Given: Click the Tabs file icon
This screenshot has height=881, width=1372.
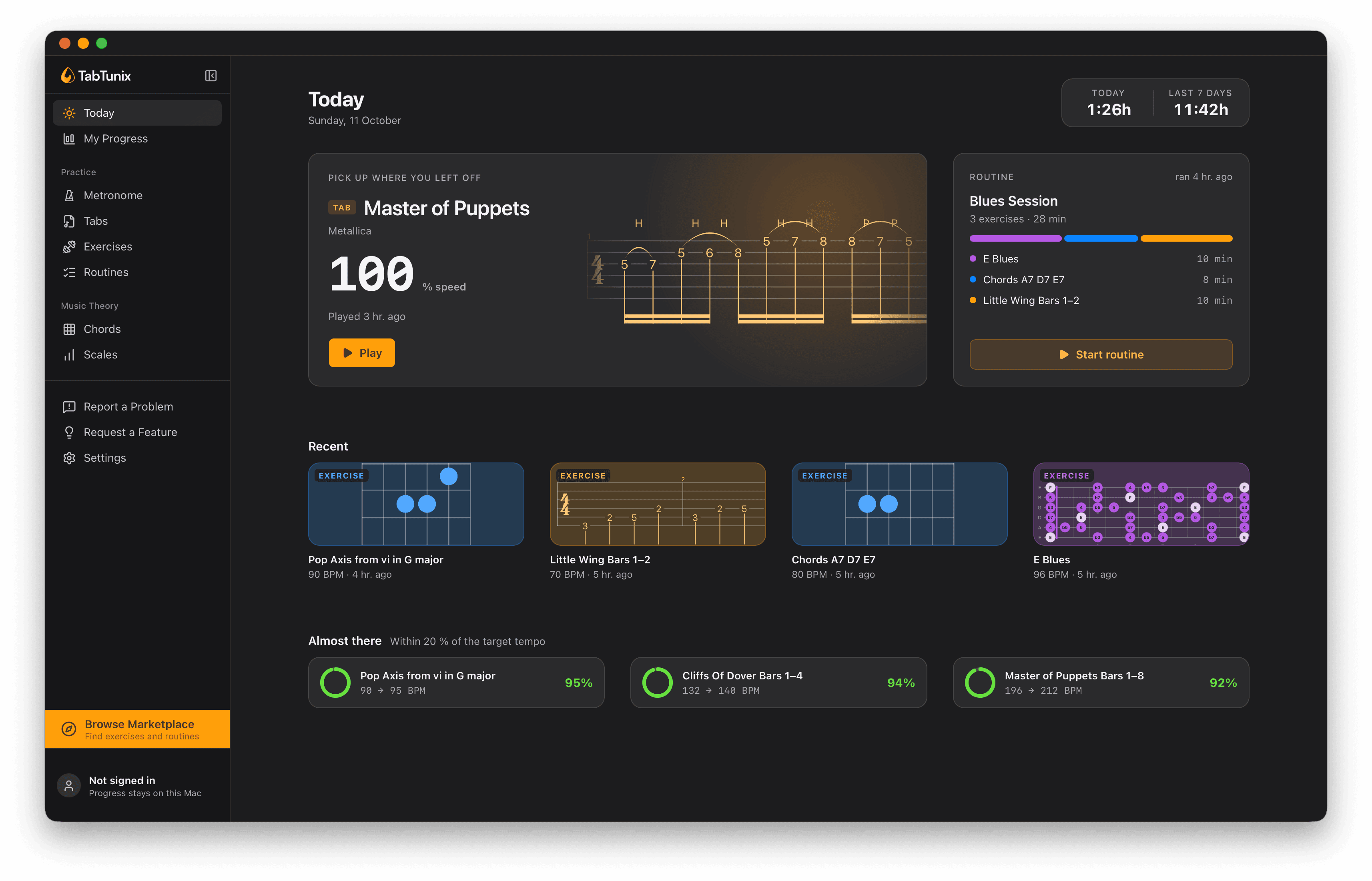Looking at the screenshot, I should coord(69,221).
